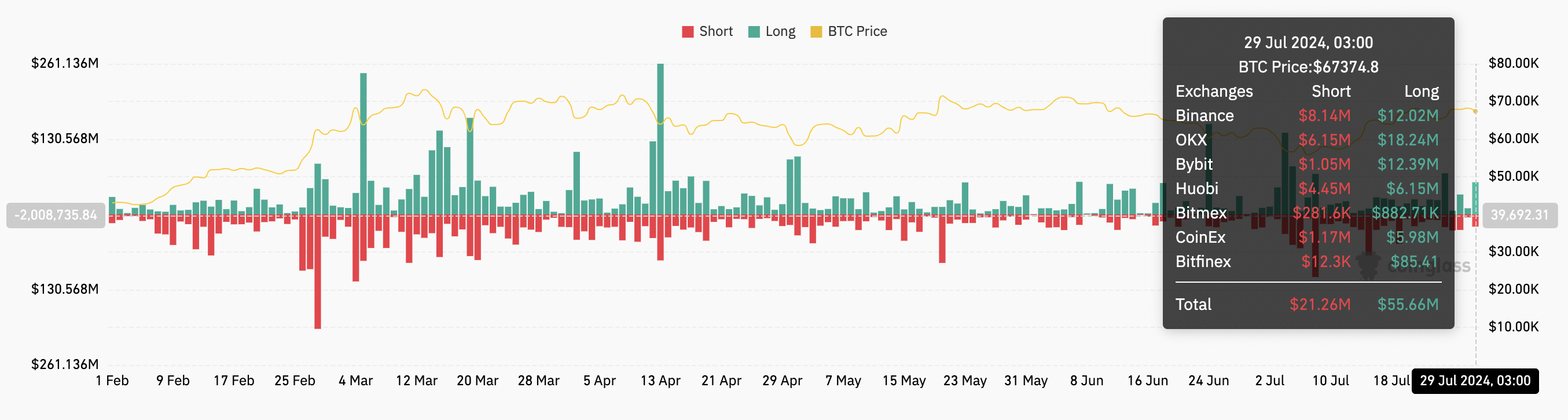Viewport: 1568px width, 420px height.
Task: Click the 29 Jul 2024, 03:00 axis pointer label
Action: (1475, 381)
